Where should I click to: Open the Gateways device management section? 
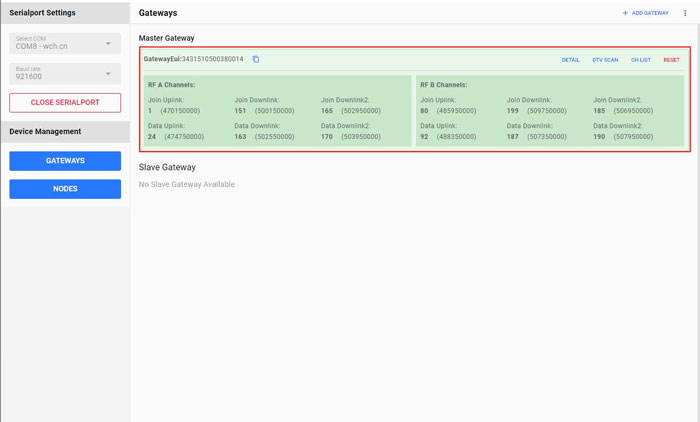(65, 161)
